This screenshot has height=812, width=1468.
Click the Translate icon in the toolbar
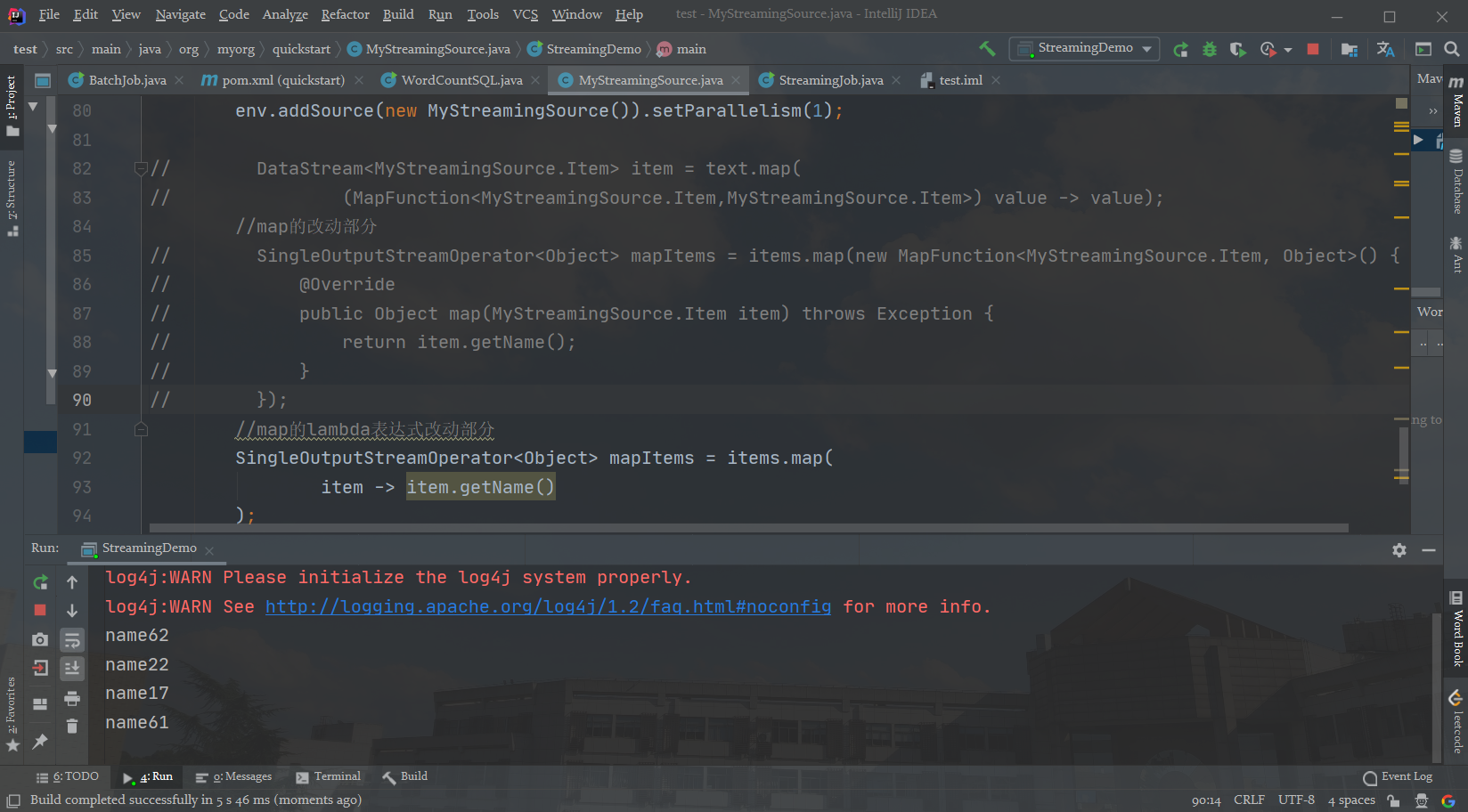click(1385, 49)
